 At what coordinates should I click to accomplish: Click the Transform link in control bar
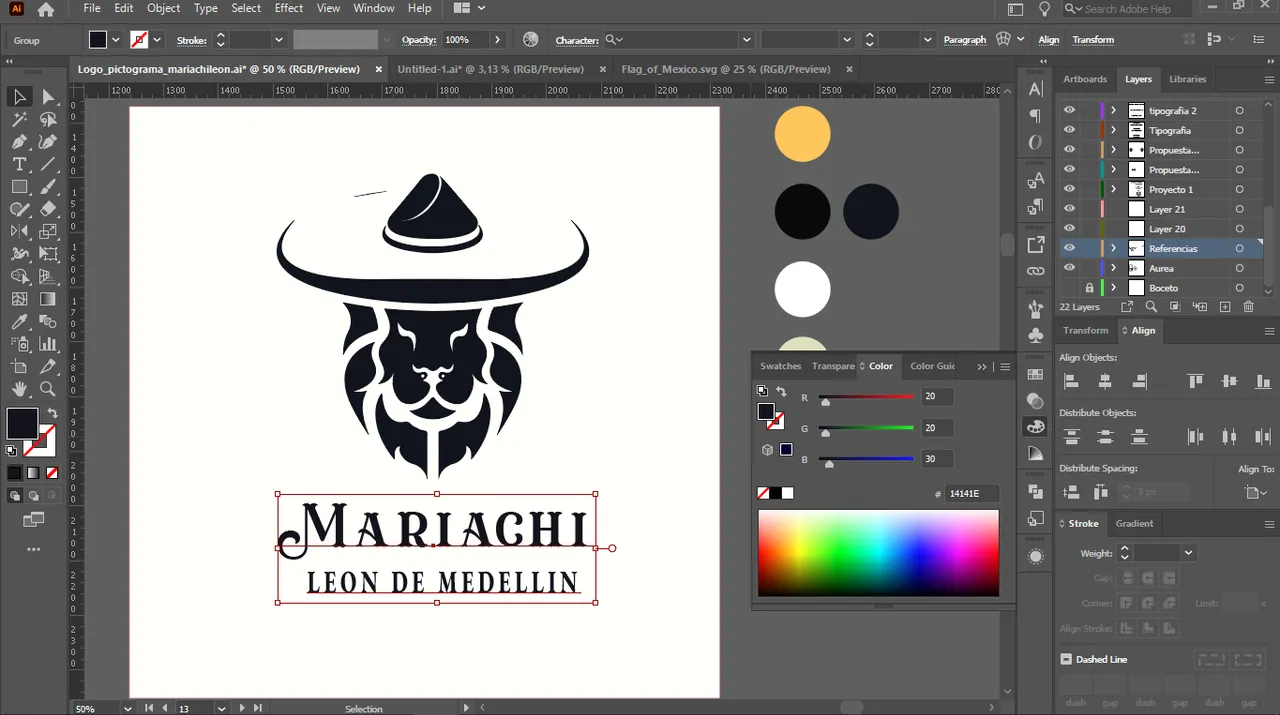1093,40
